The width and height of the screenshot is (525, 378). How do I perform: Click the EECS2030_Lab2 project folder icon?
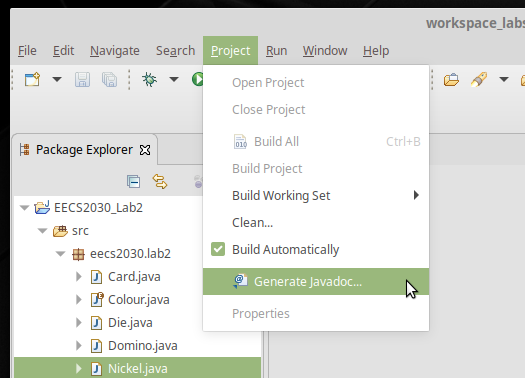[42, 208]
